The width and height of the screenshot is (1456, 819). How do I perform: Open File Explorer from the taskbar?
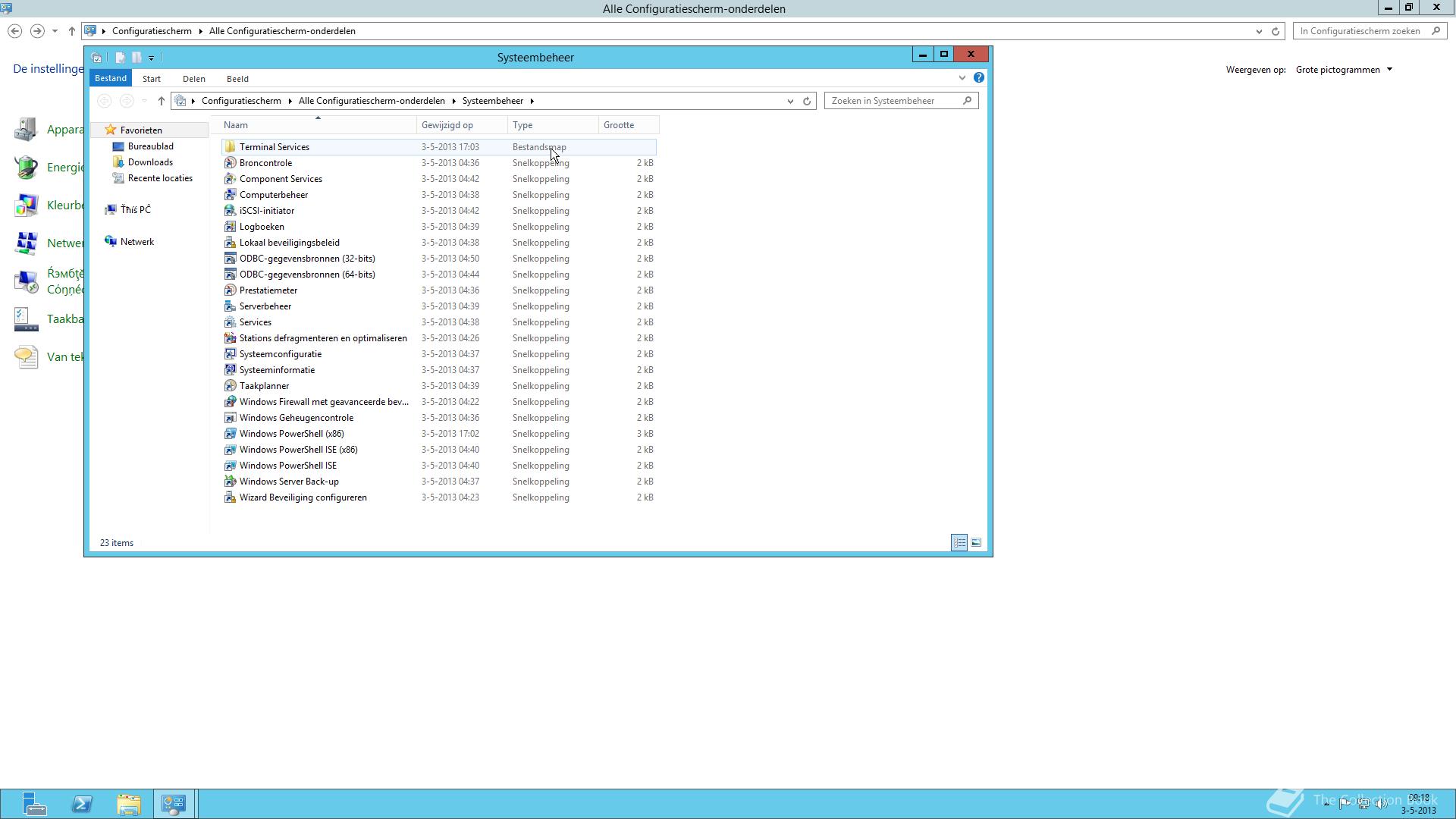[x=129, y=804]
